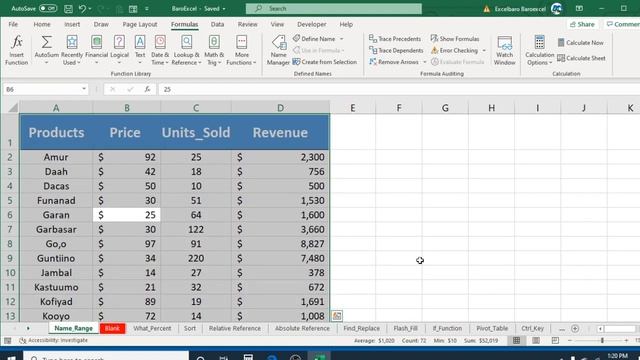This screenshot has width=640, height=360.
Task: Click the Windows Start button
Action: (x=11, y=358)
